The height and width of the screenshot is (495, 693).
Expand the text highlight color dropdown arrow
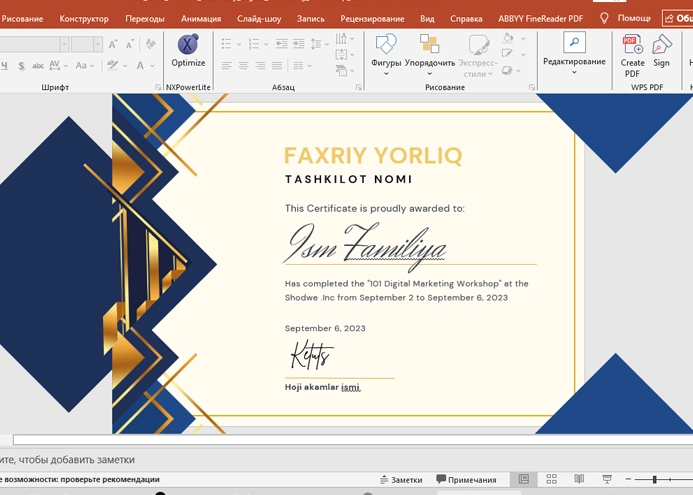click(125, 66)
